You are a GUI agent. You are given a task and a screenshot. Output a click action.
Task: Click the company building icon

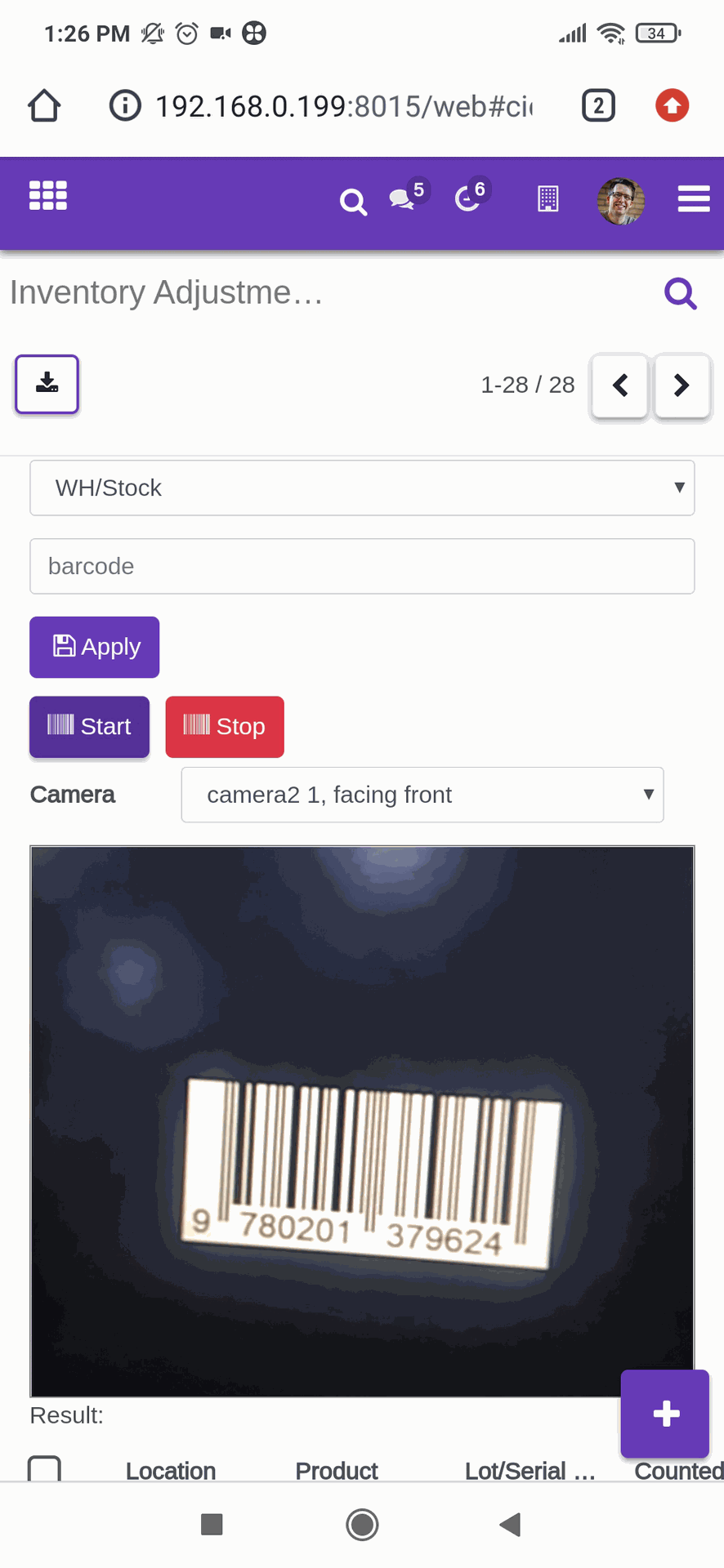548,199
